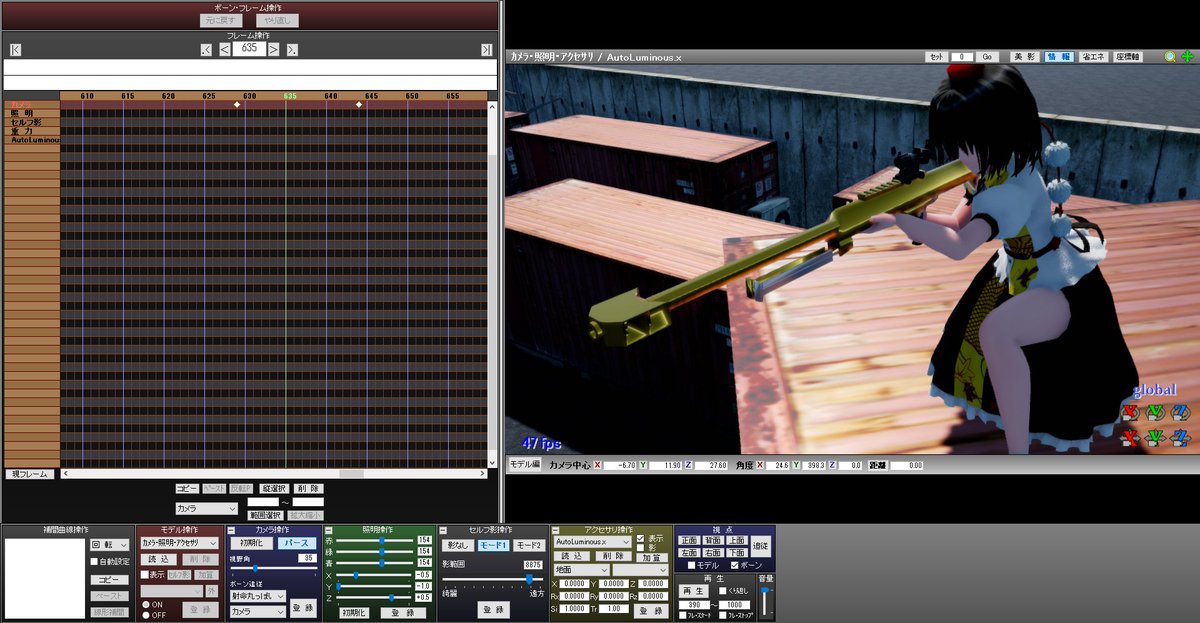Click the green Y-axis move icon in viewport
The width and height of the screenshot is (1200, 623).
(x=1155, y=437)
